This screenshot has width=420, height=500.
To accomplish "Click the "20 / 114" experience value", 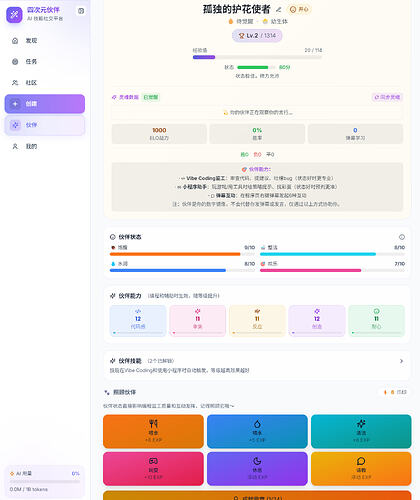I will pos(313,50).
